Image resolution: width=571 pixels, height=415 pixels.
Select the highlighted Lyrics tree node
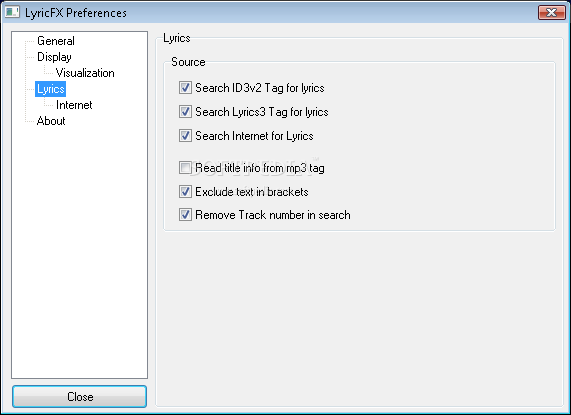coord(51,89)
